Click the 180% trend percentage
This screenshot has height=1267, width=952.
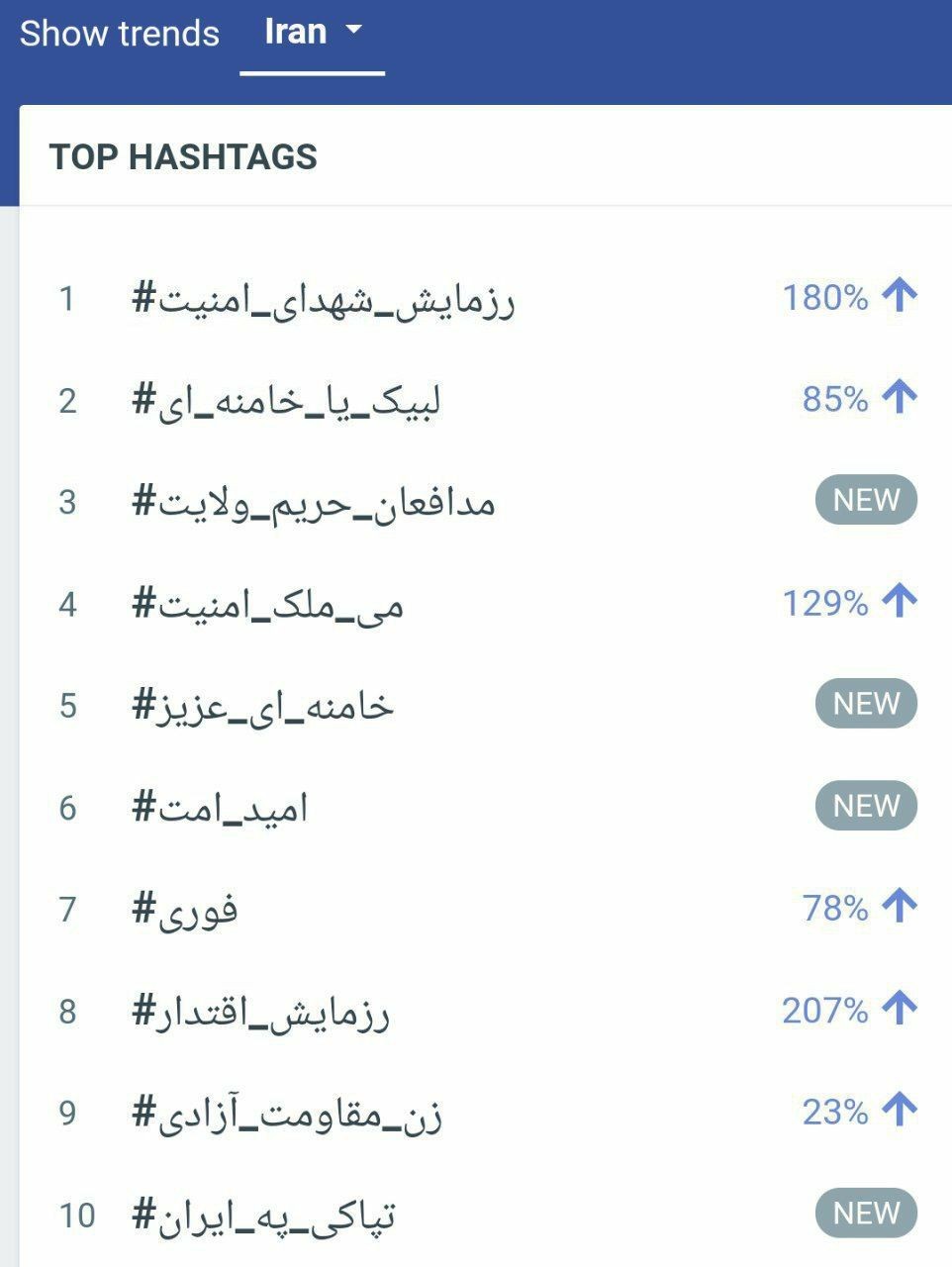(x=825, y=297)
